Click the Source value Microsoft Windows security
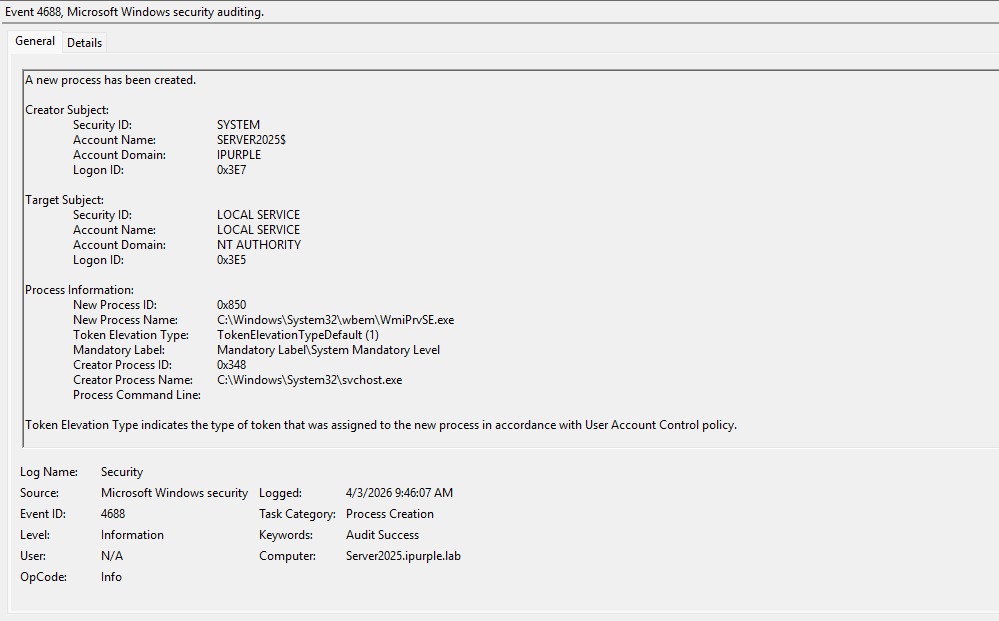 pos(174,493)
